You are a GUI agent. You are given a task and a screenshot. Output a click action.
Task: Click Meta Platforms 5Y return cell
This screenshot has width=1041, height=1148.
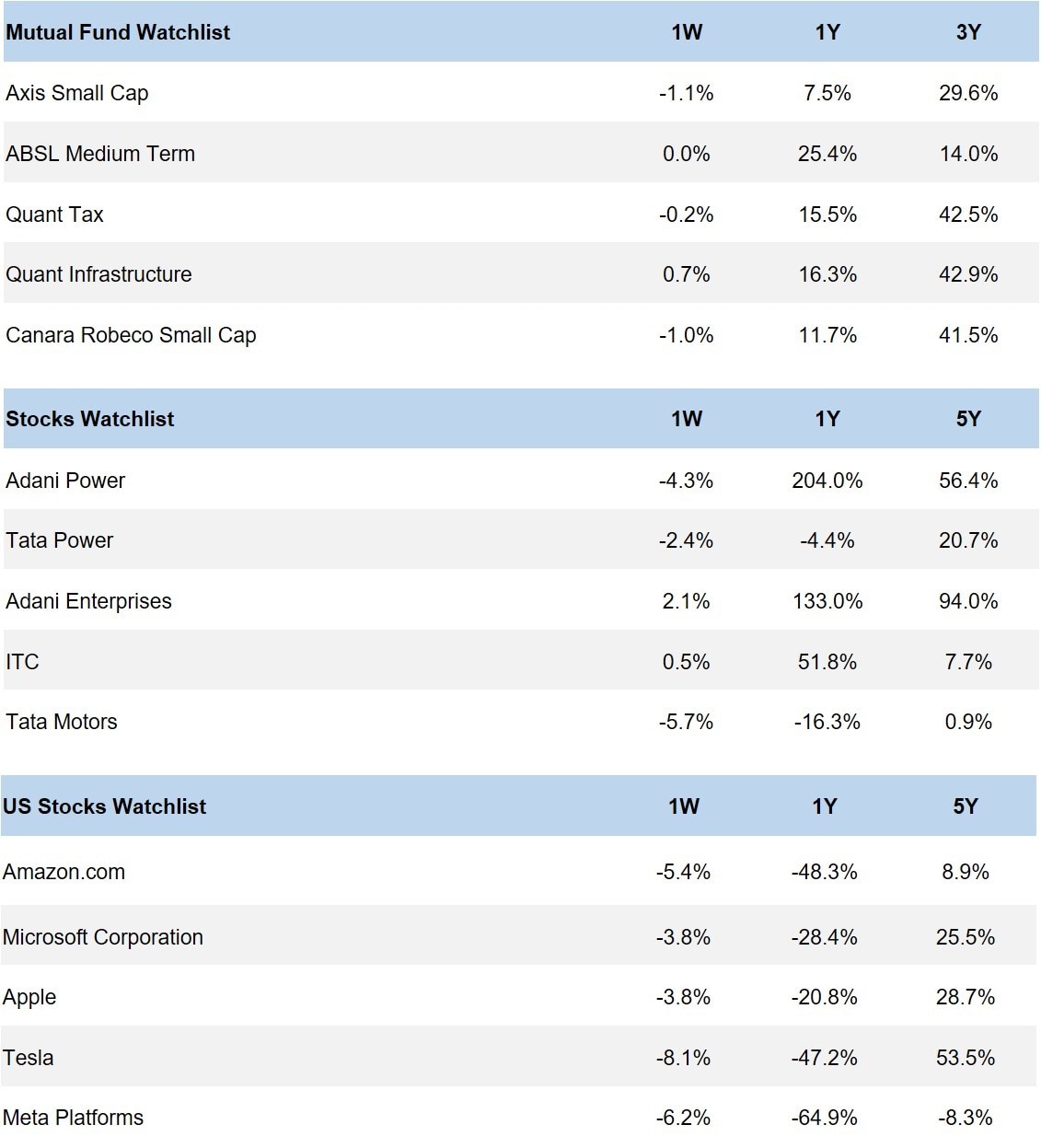click(965, 1118)
